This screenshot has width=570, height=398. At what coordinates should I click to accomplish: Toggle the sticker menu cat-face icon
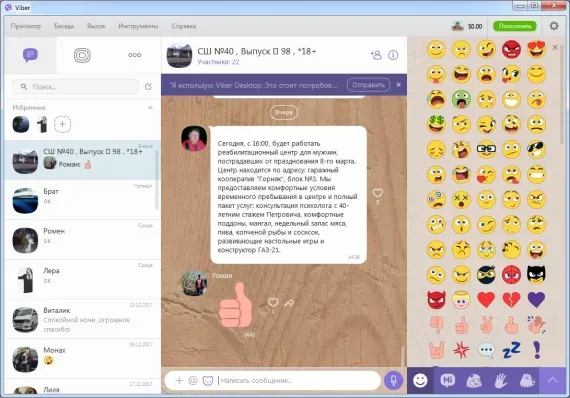[x=208, y=381]
